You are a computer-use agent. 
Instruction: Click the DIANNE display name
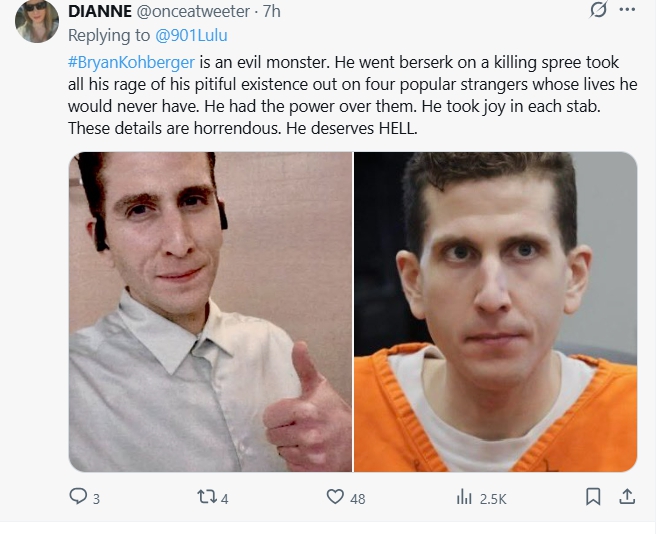(100, 11)
